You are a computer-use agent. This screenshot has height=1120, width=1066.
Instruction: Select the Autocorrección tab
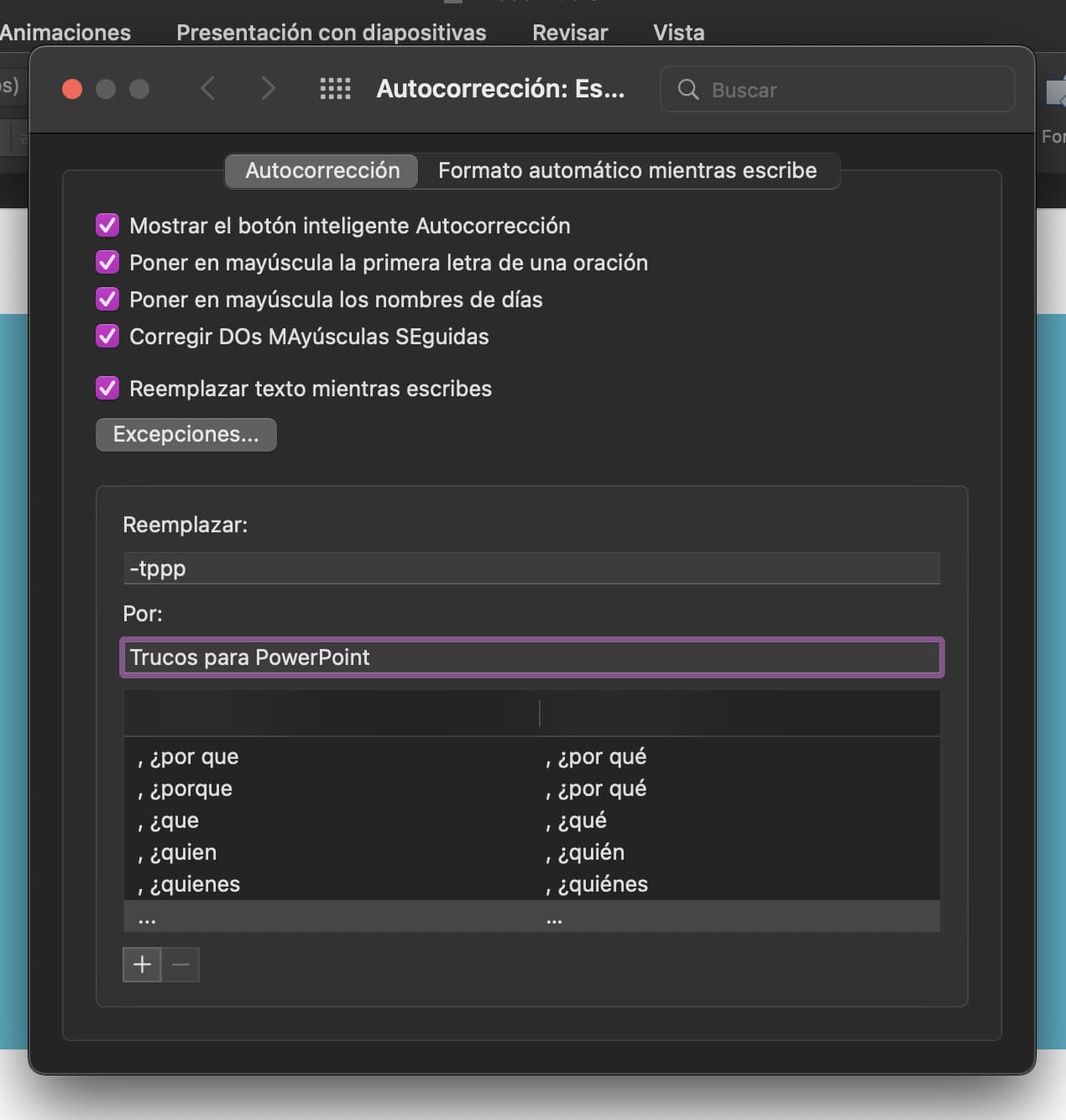tap(322, 170)
